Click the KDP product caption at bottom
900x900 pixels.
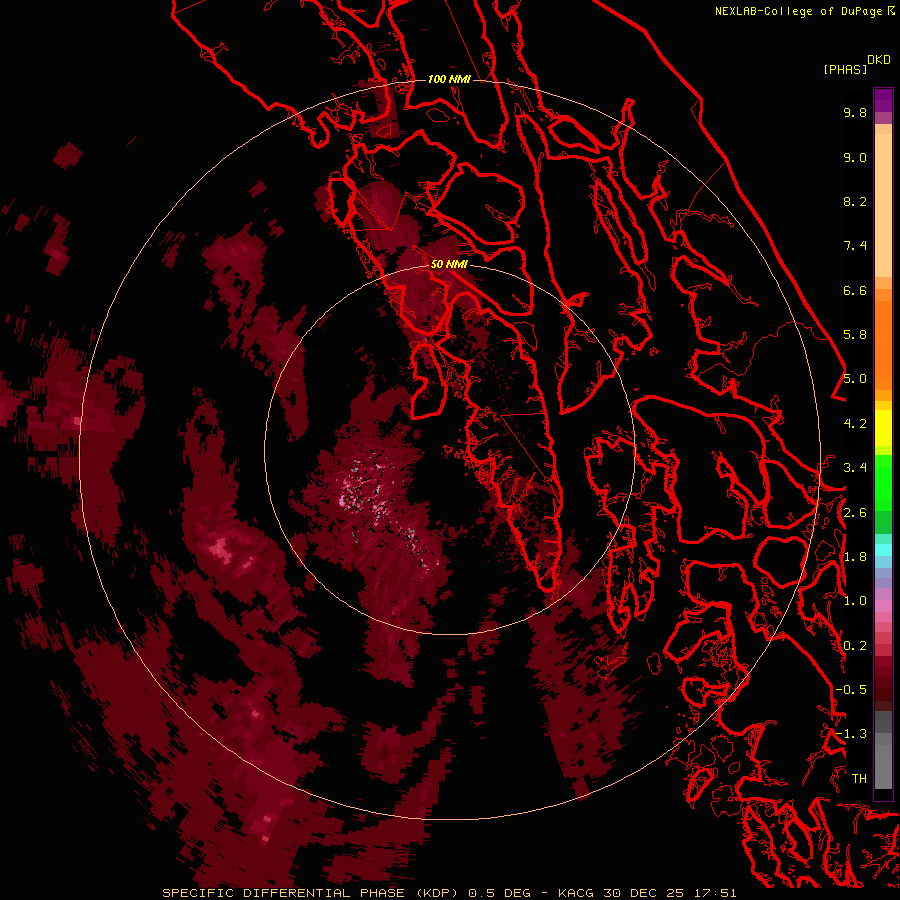click(449, 893)
